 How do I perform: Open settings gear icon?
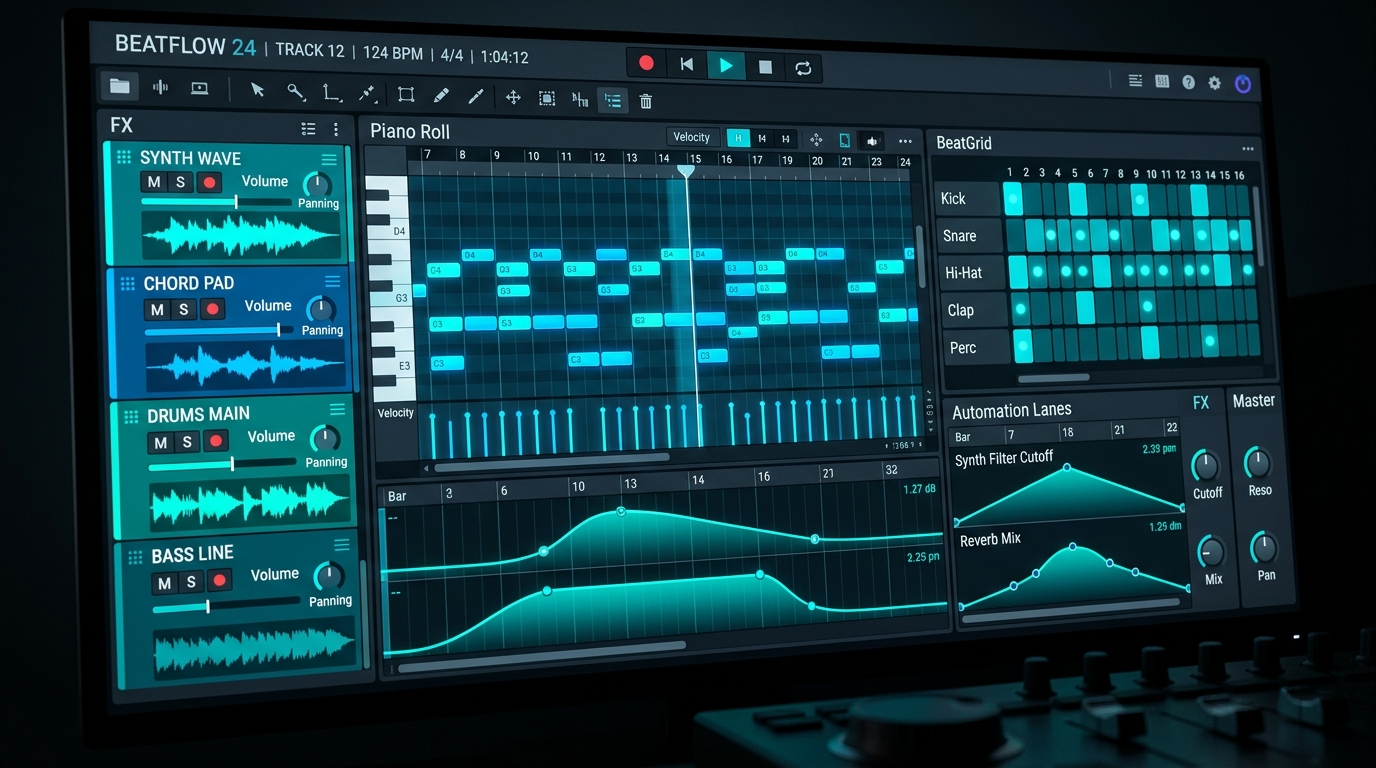click(1214, 83)
